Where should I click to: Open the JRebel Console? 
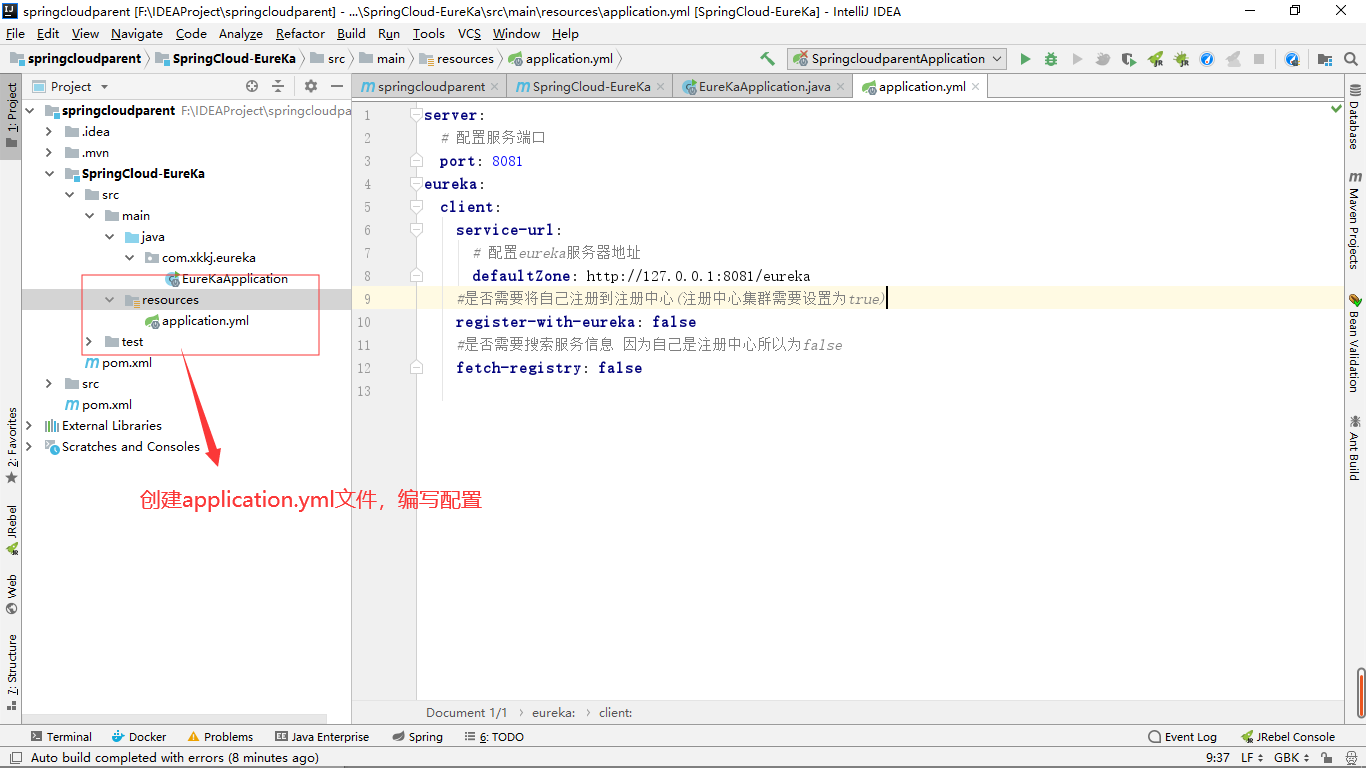1287,737
